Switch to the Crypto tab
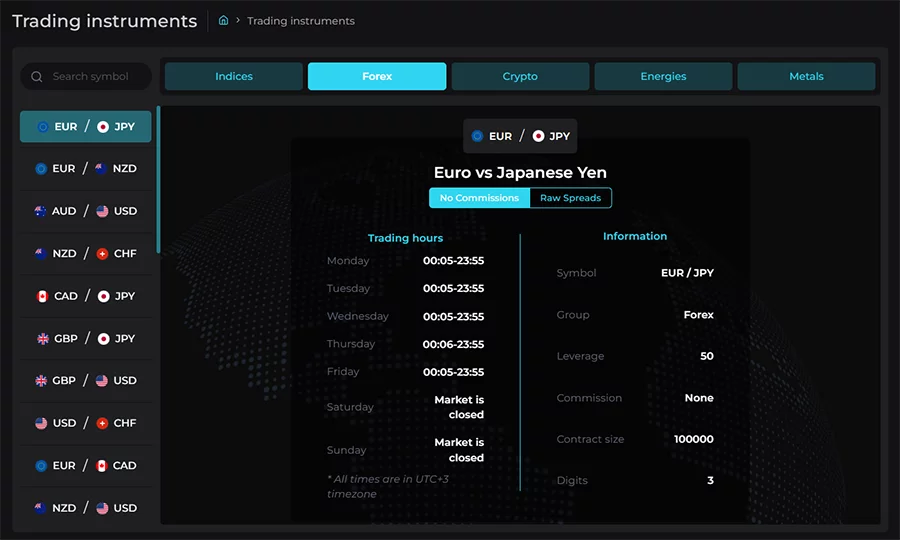 pos(520,76)
